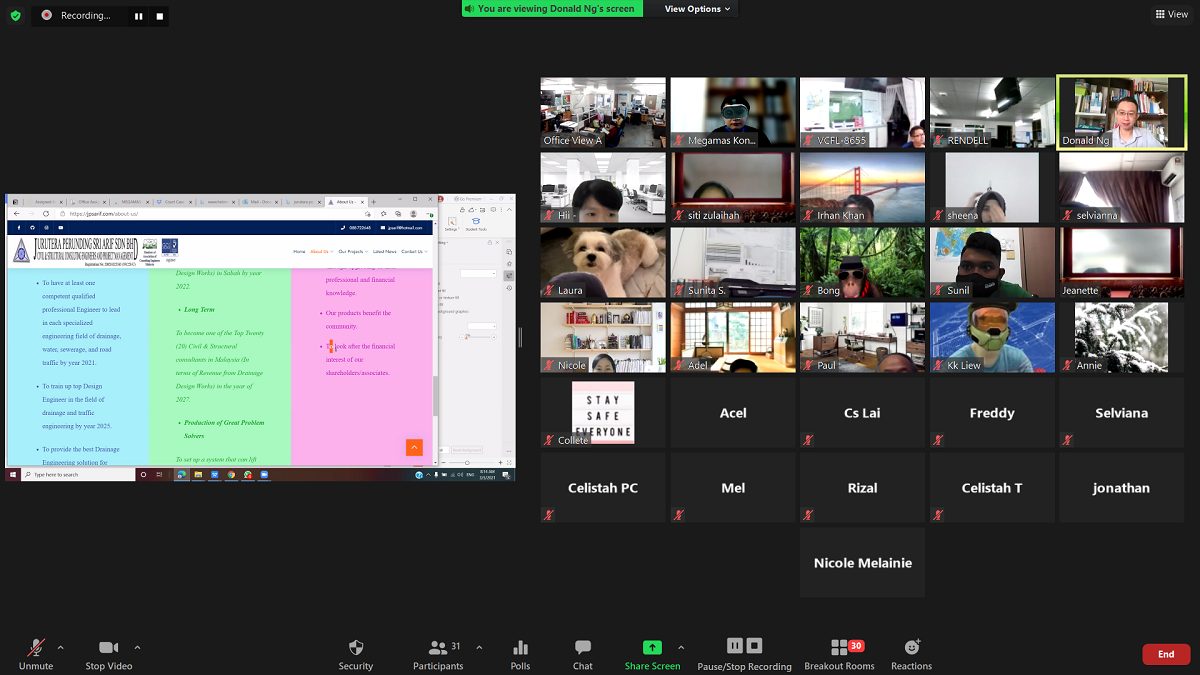Expand video options arrow beside Stop Video
Screen dimensions: 1200x675
[x=137, y=647]
